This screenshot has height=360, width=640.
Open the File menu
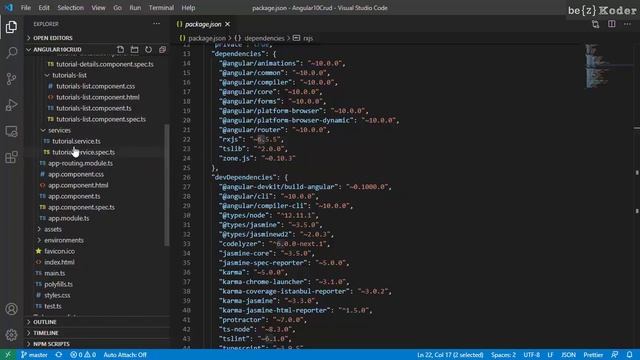pyautogui.click(x=26, y=8)
